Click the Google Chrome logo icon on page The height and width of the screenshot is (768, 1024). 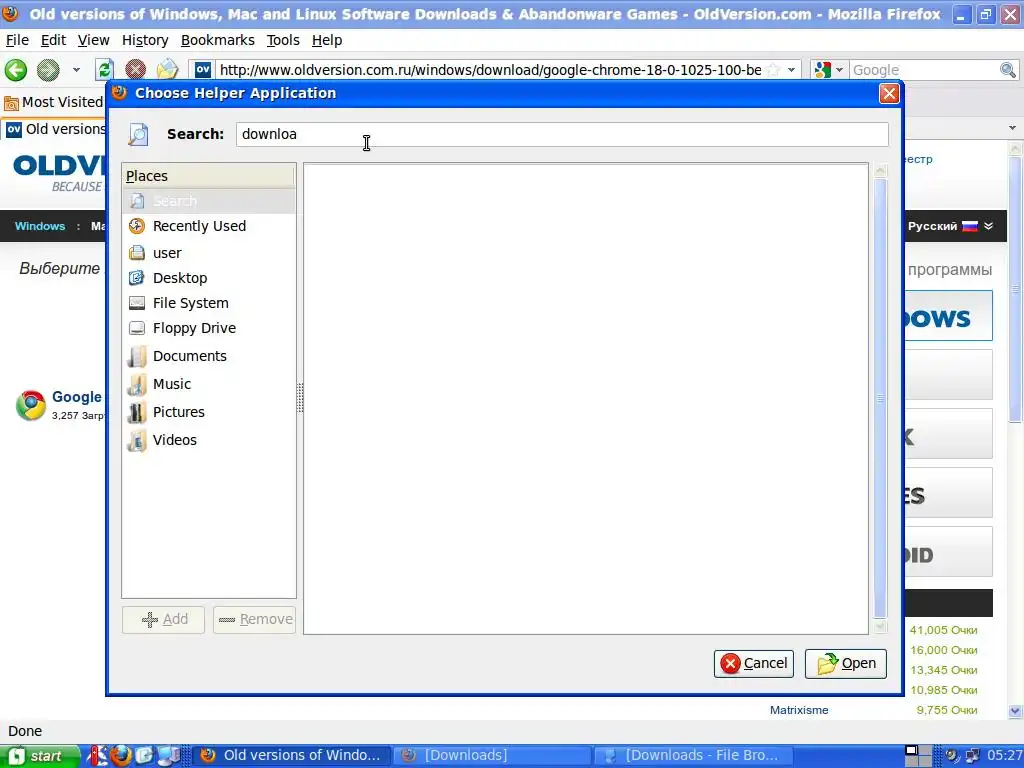[31, 406]
